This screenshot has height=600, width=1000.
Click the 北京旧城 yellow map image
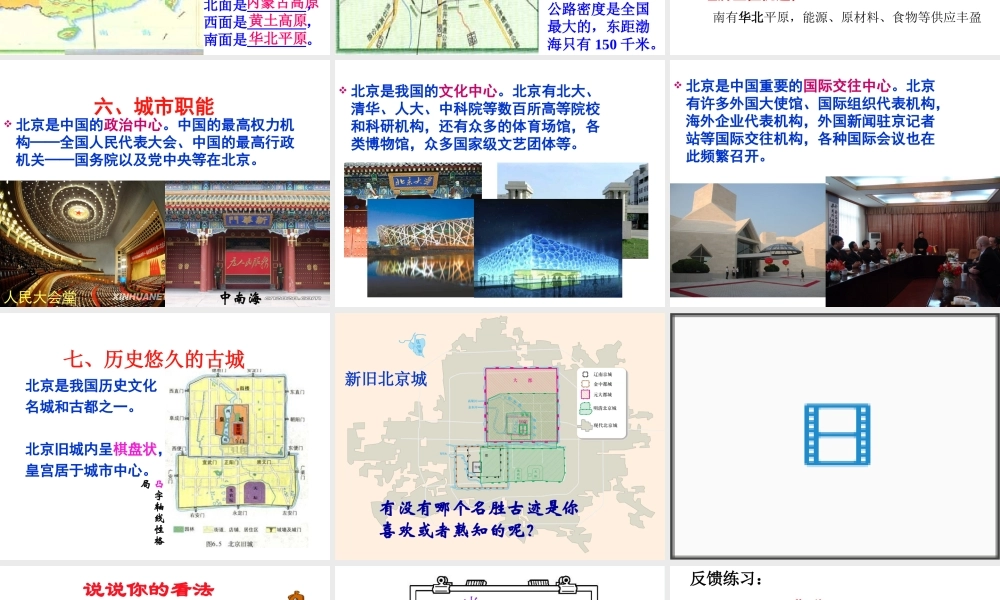point(237,458)
